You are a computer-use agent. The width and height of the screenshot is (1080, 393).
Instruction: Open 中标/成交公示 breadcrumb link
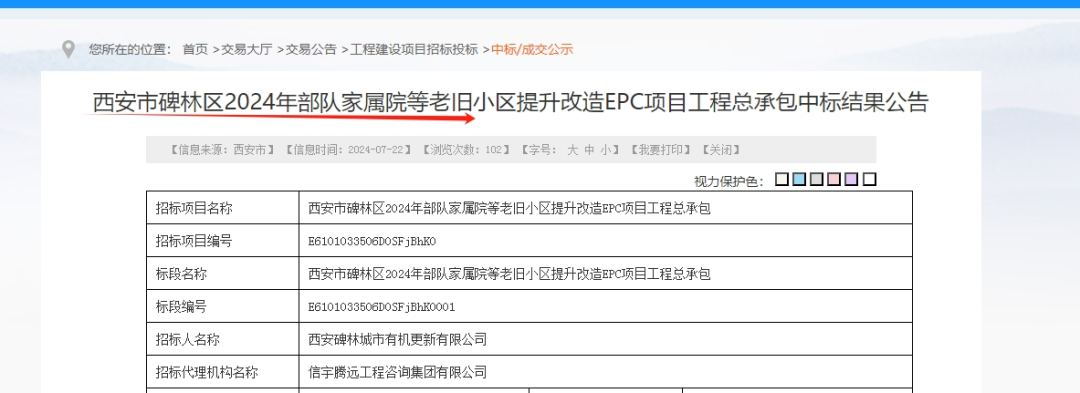tap(532, 50)
